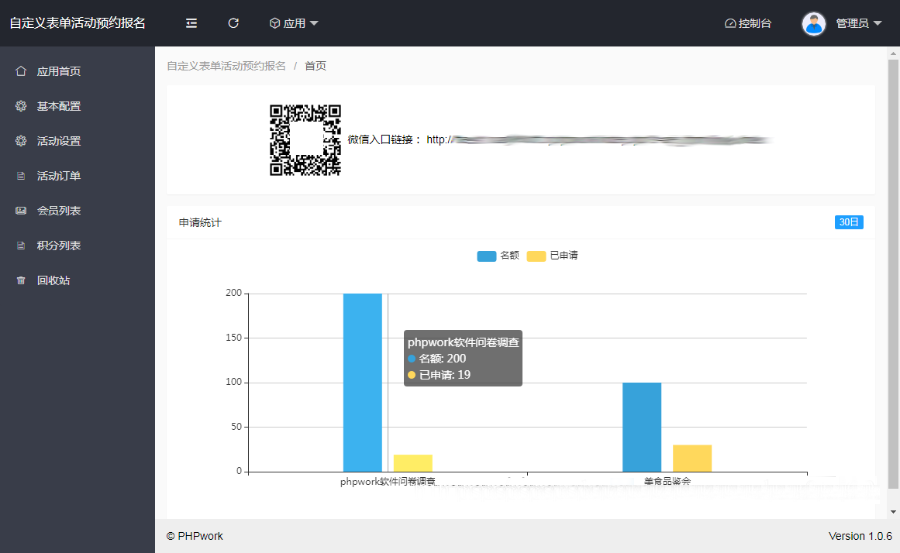Collapse the sidebar with the menu-fold icon
This screenshot has width=900, height=553.
[x=191, y=23]
